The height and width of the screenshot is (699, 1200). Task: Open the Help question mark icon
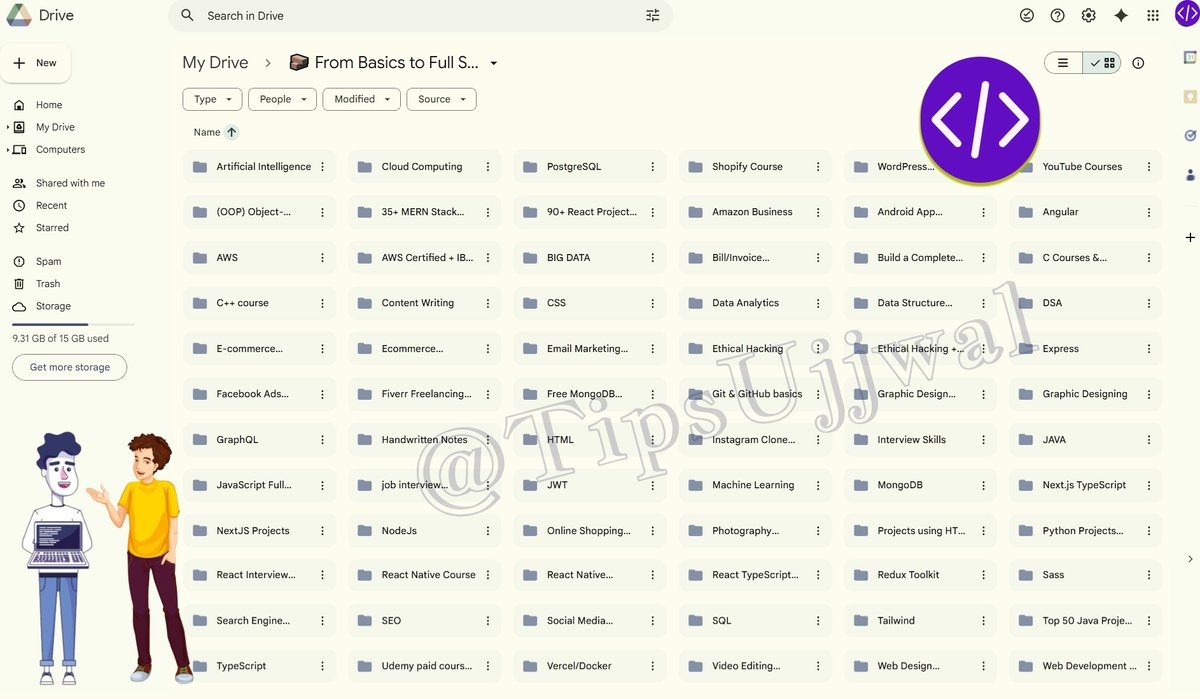click(x=1057, y=15)
